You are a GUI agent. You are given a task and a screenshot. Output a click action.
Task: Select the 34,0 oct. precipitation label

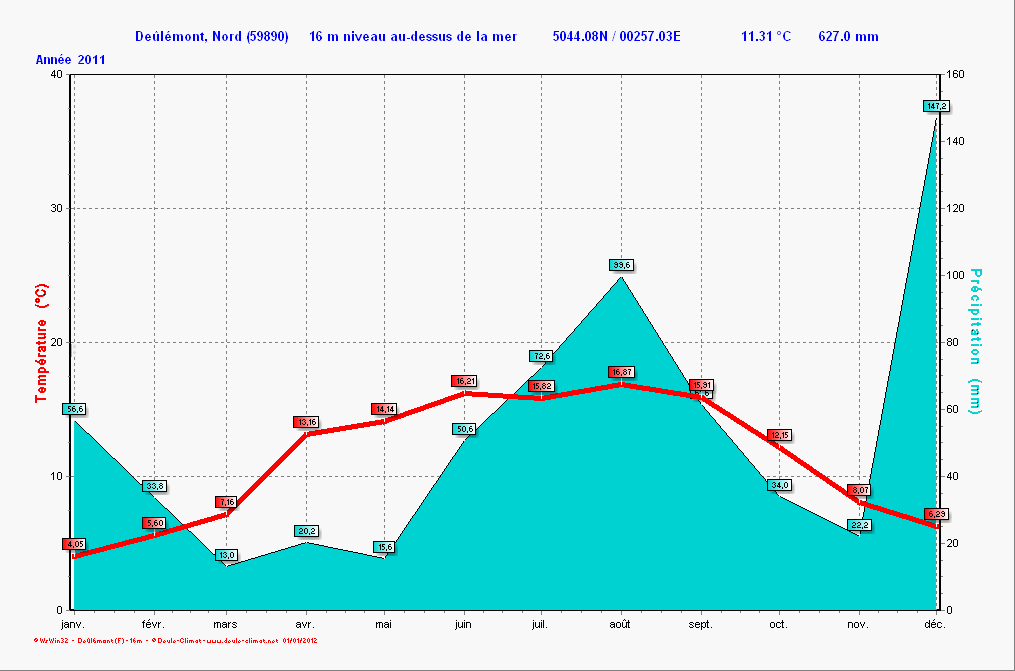coord(779,485)
